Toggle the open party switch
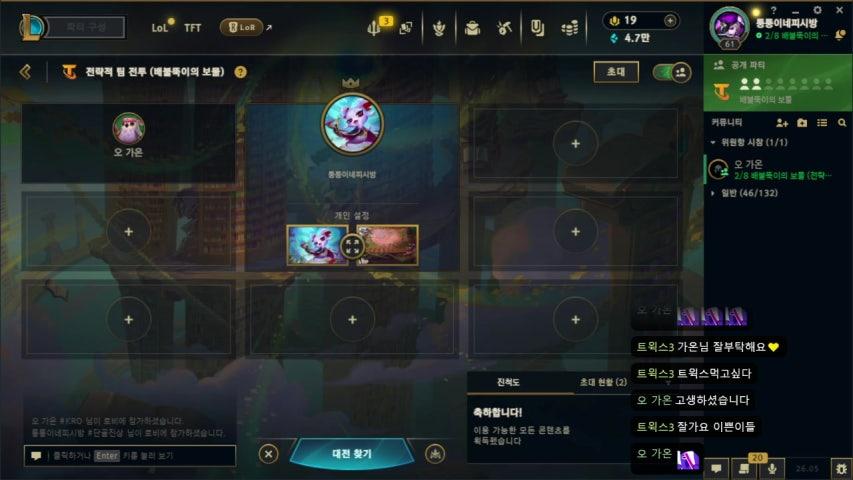 click(672, 72)
